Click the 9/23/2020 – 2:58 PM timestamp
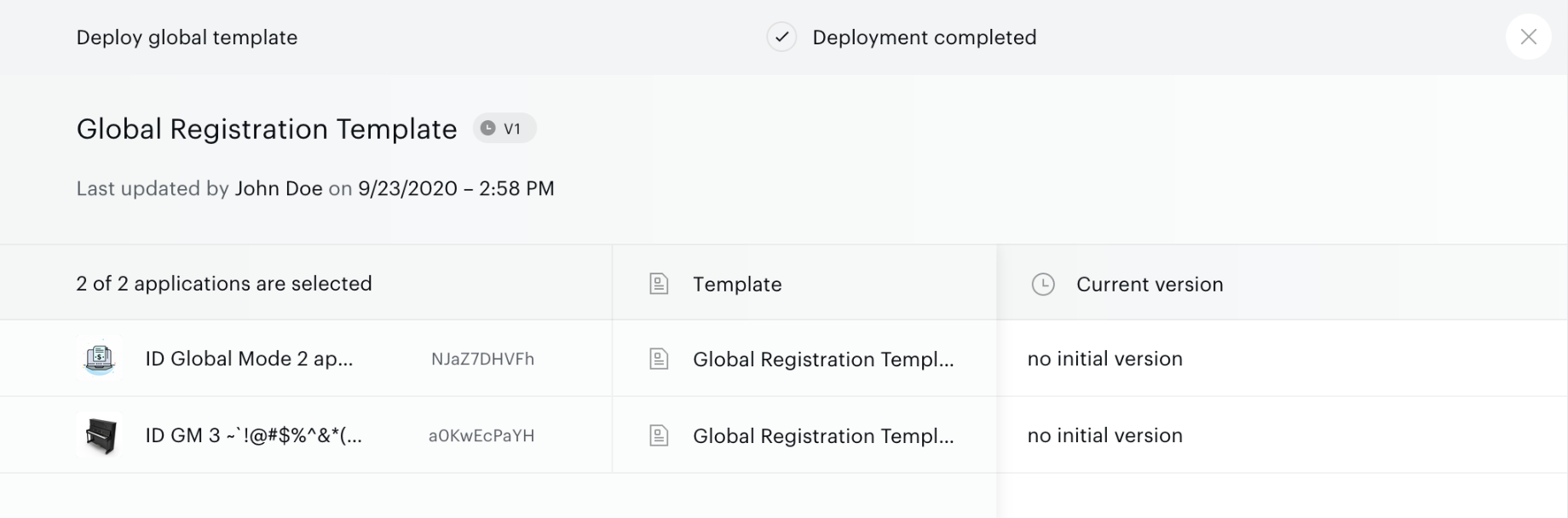Image resolution: width=1568 pixels, height=518 pixels. pos(456,188)
